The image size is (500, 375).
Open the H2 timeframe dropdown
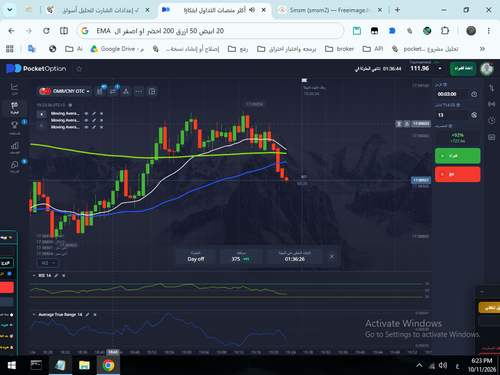click(x=48, y=263)
